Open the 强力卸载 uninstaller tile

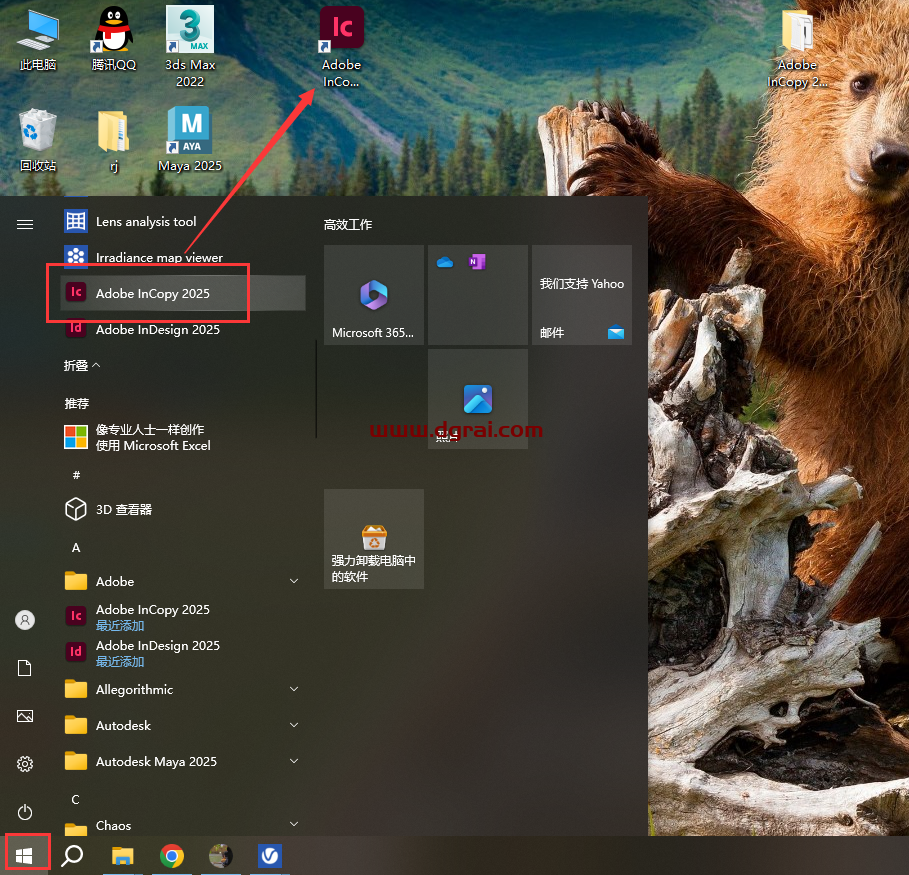point(373,538)
